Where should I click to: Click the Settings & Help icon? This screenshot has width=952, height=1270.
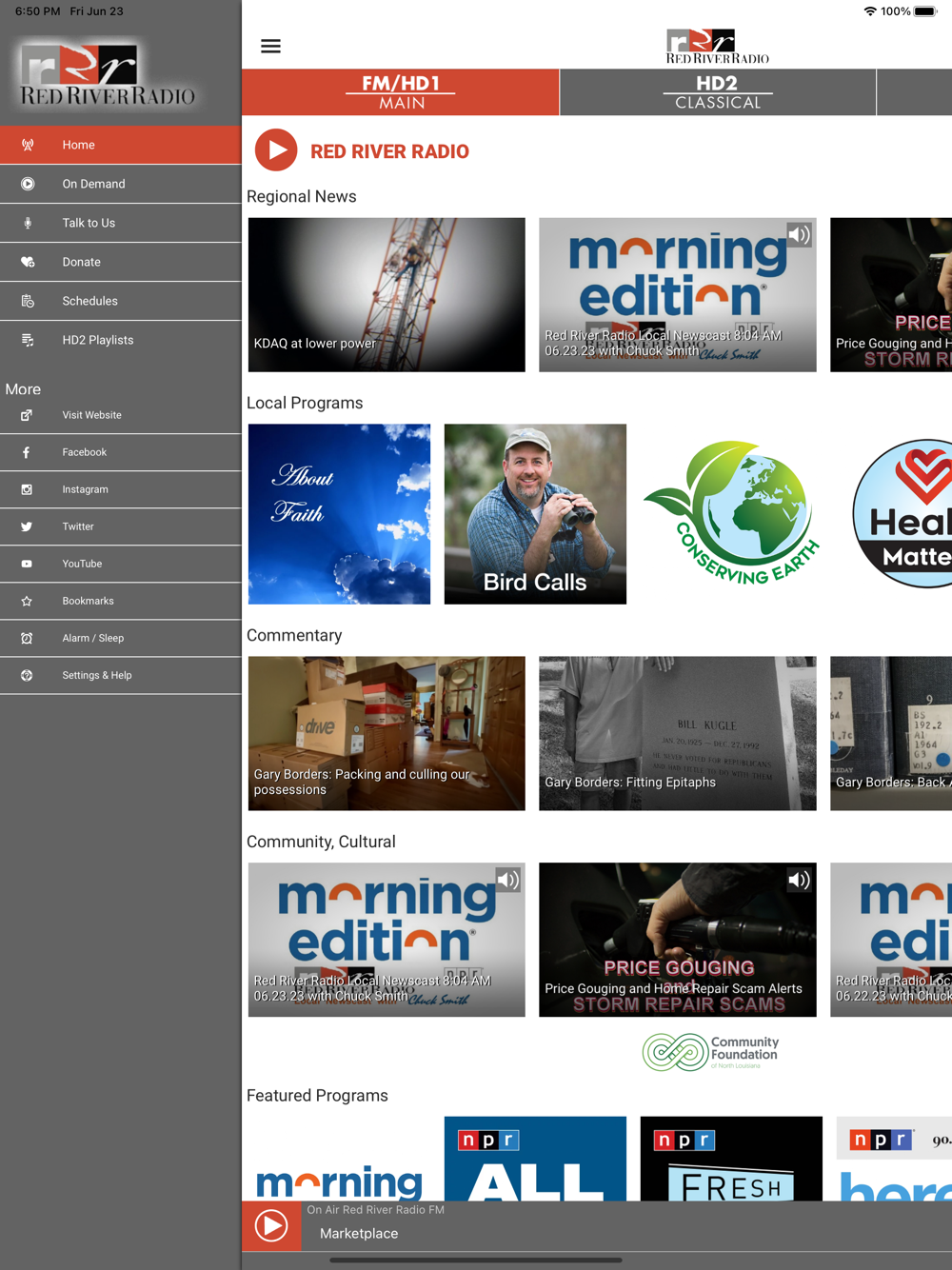pos(27,675)
